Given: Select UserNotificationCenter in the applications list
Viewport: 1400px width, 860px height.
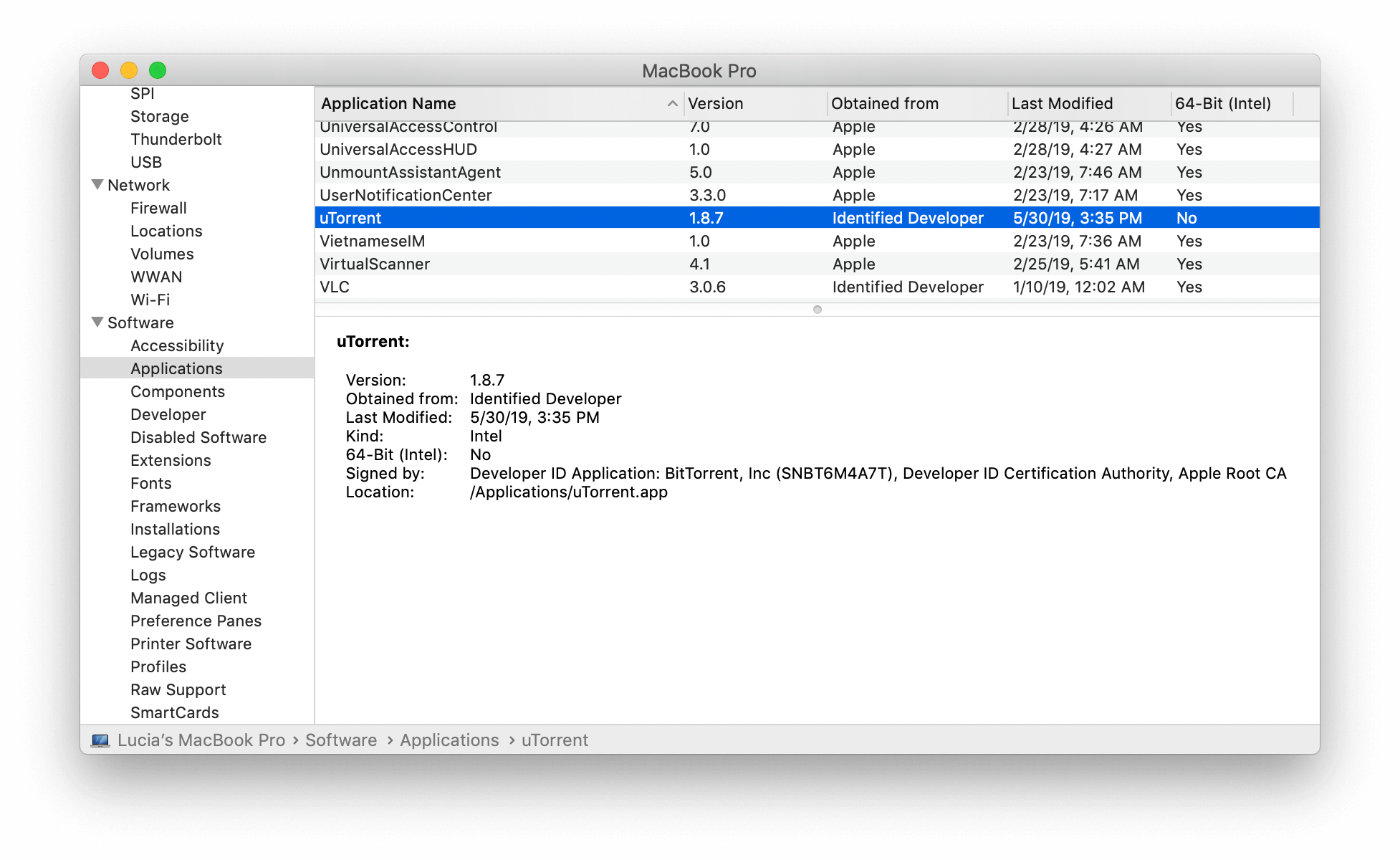Looking at the screenshot, I should [407, 195].
